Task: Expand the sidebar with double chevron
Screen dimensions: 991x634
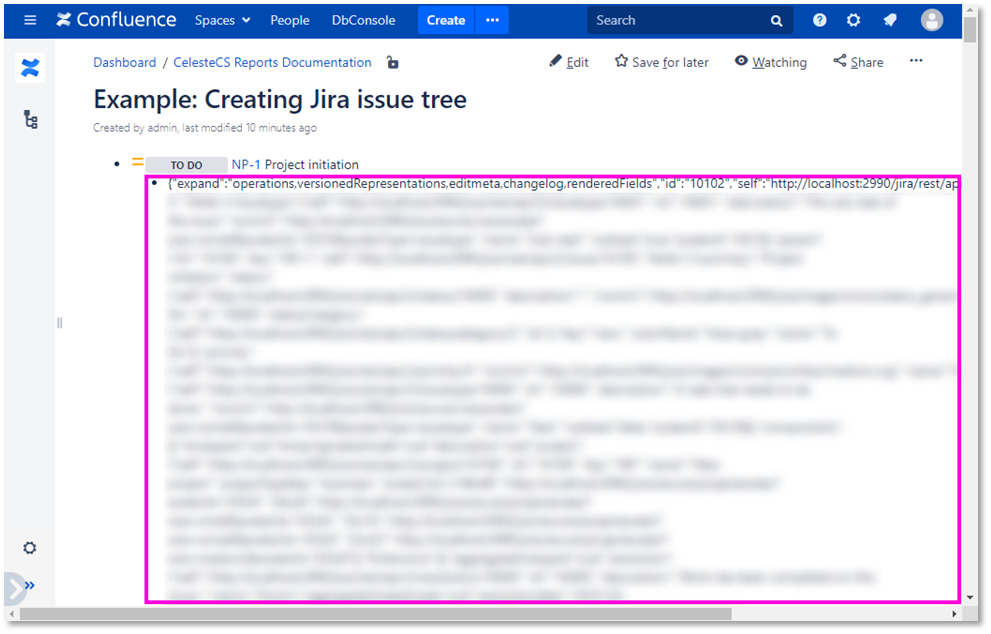Action: pyautogui.click(x=29, y=585)
